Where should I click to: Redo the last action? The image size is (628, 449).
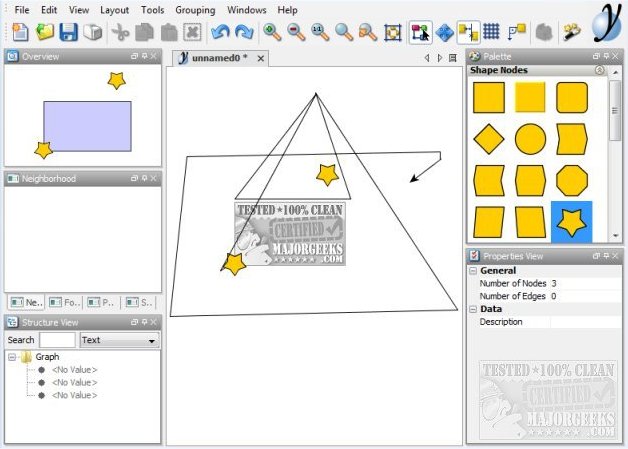pos(244,32)
